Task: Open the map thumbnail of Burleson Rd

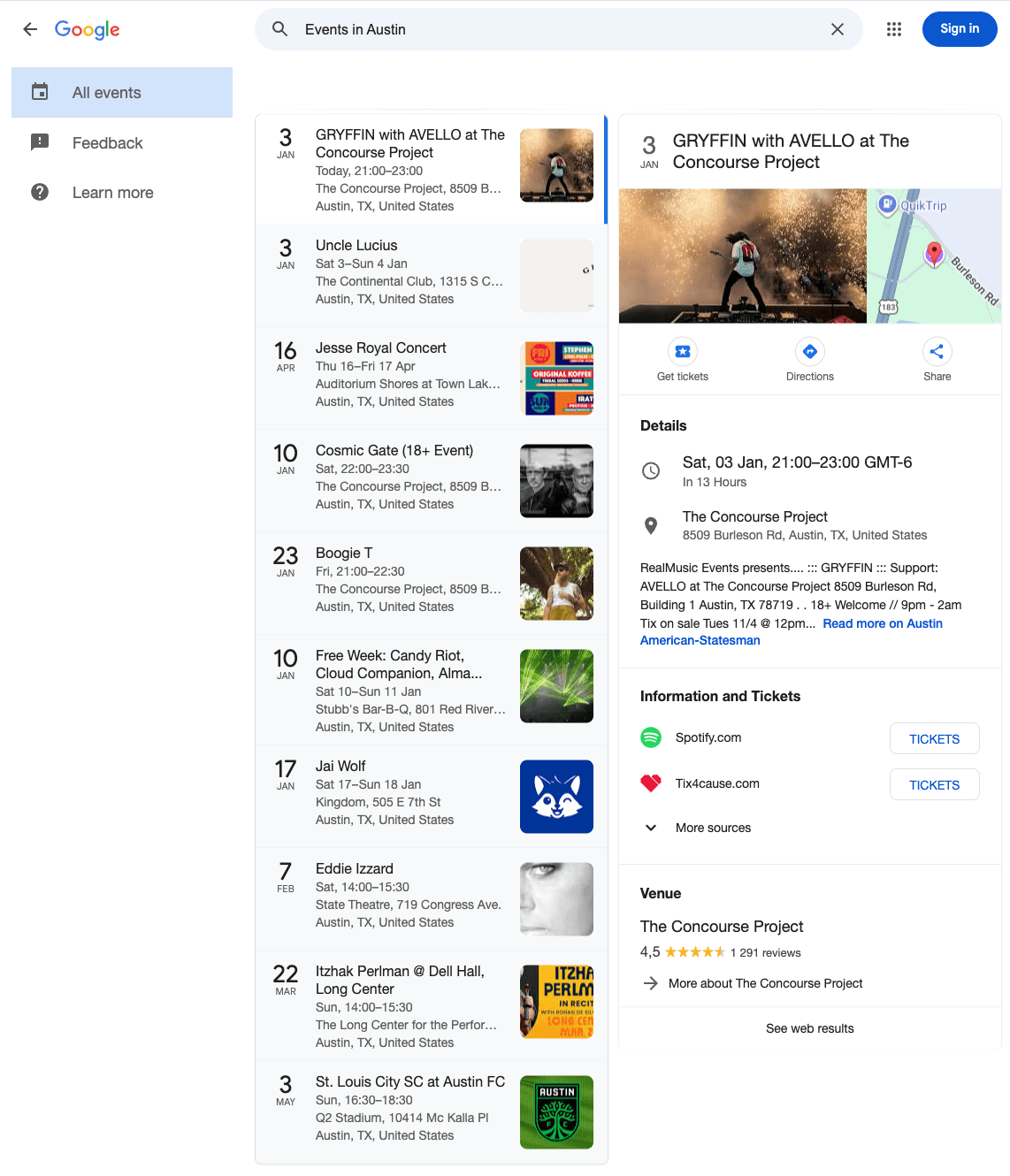Action: pyautogui.click(x=934, y=256)
